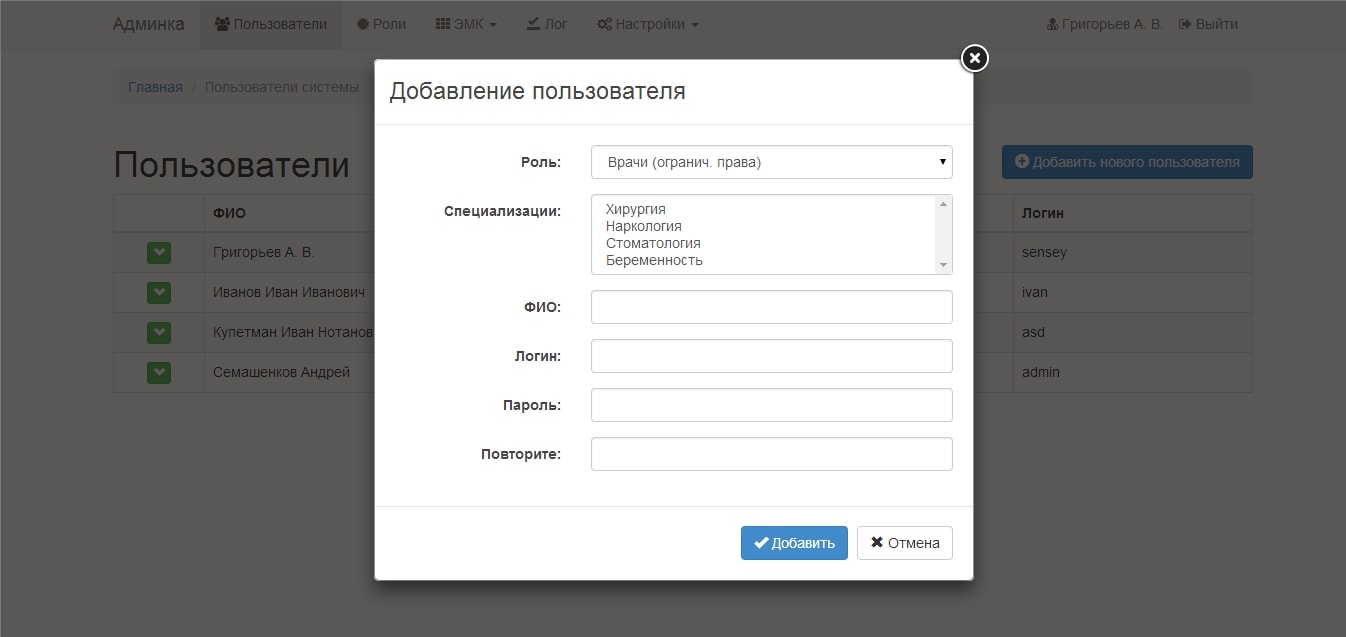This screenshot has height=637, width=1346.
Task: Click the admin login cell
Action: [x=1132, y=373]
